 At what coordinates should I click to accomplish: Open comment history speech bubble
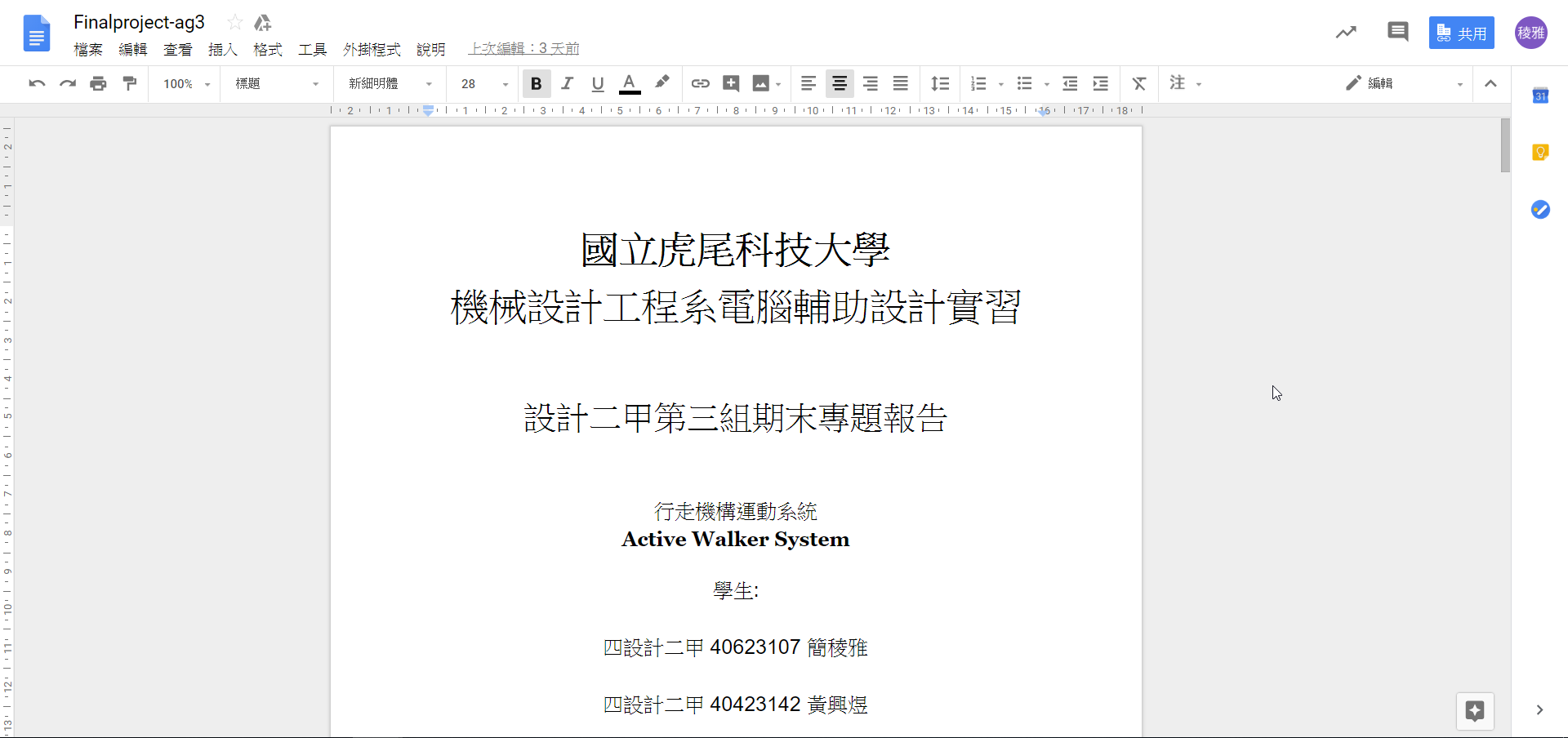point(1398,33)
